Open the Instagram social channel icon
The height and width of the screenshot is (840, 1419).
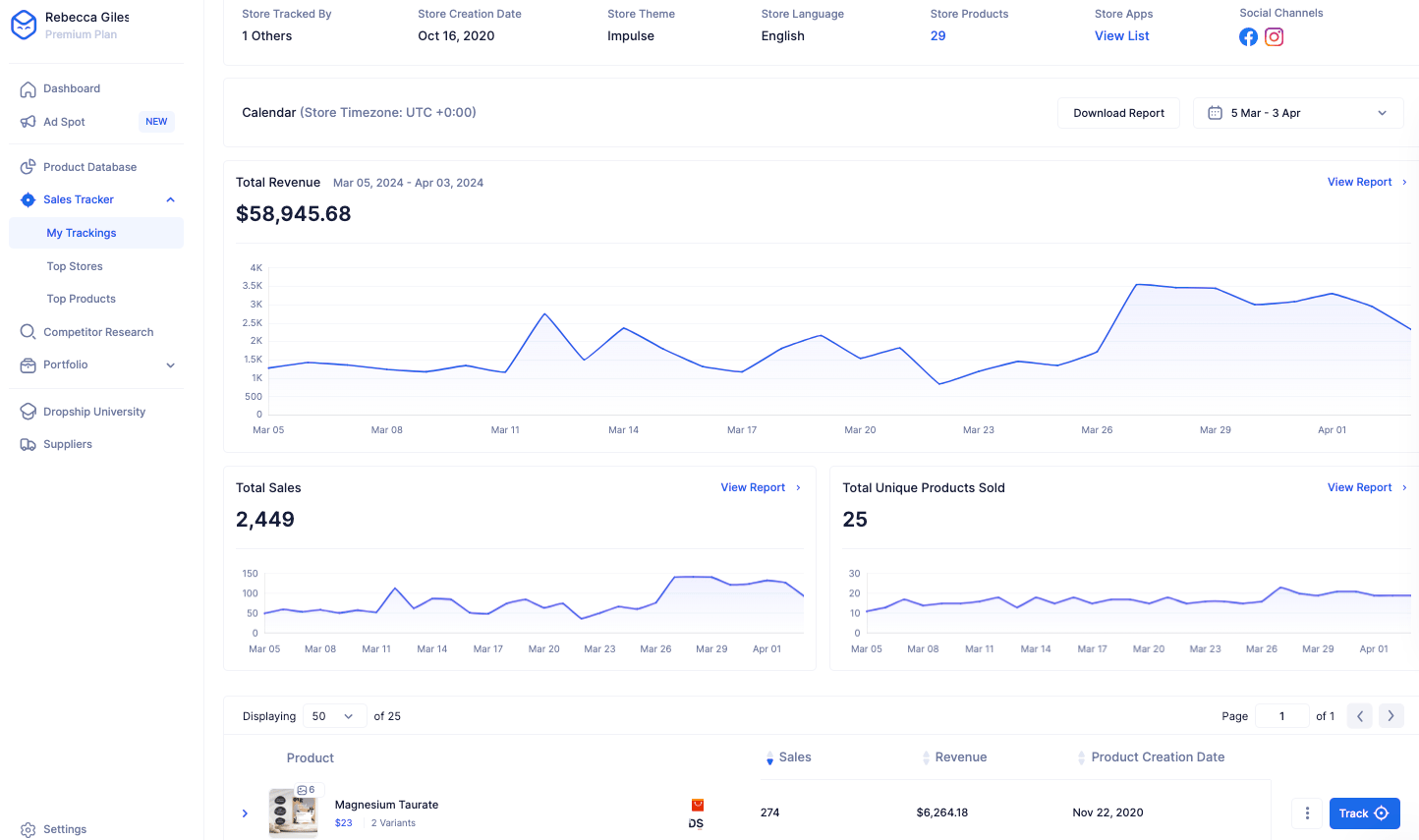(x=1274, y=37)
